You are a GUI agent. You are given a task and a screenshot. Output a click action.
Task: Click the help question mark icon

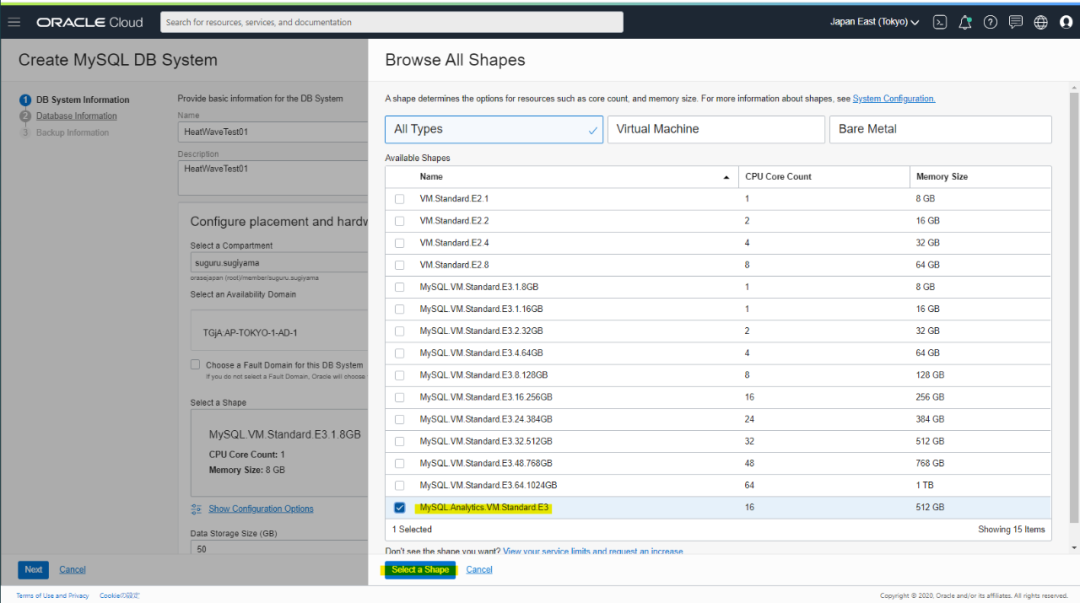tap(990, 22)
